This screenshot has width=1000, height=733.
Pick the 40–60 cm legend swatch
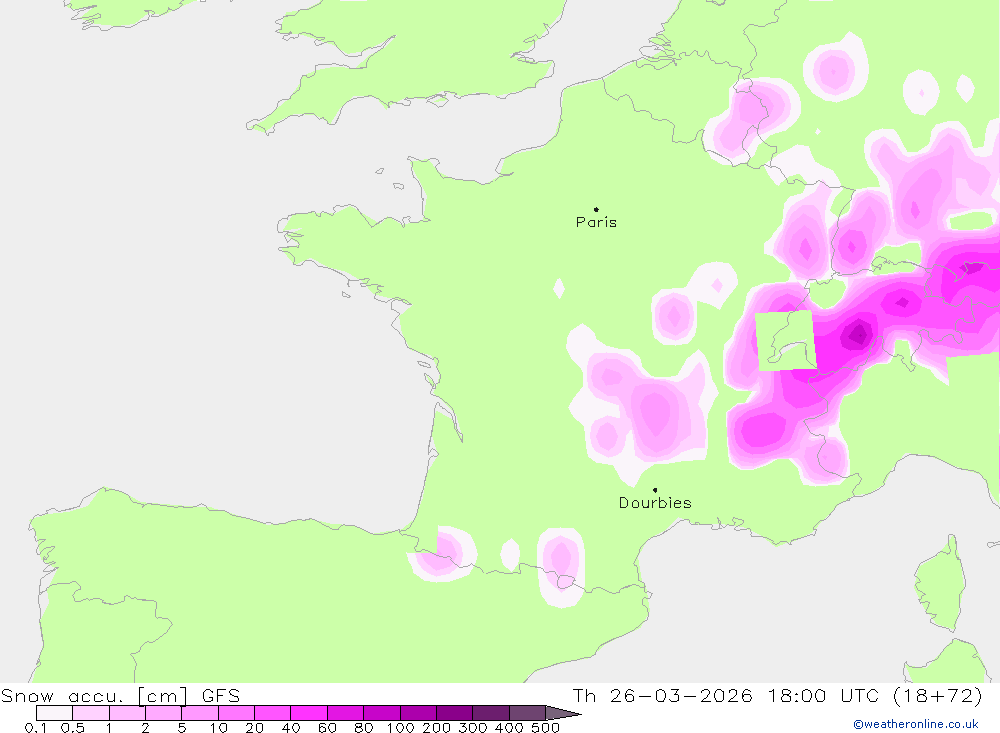(x=309, y=713)
